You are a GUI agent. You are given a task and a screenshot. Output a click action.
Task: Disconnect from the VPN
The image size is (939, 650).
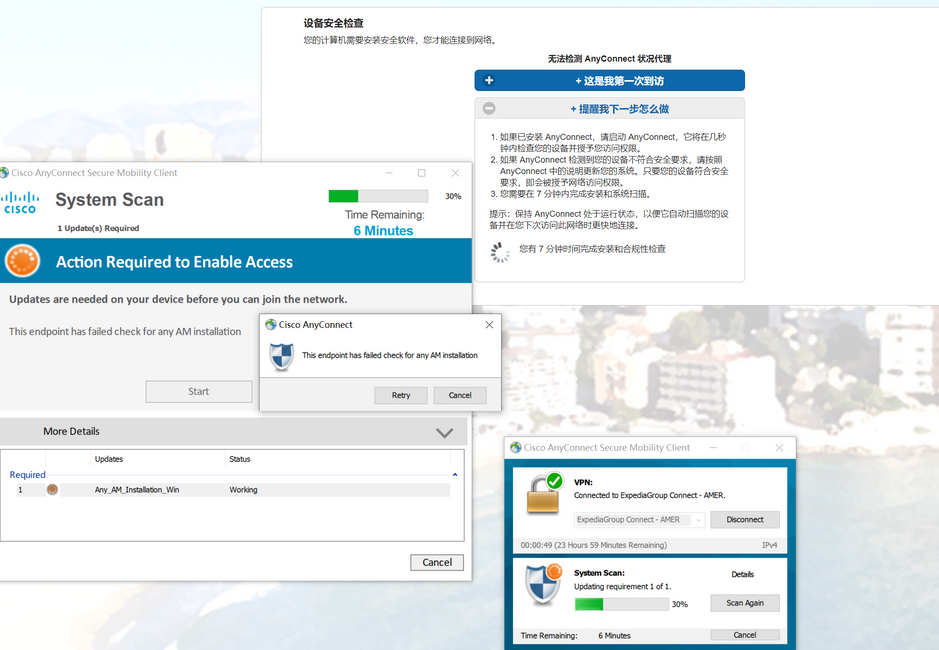click(744, 520)
